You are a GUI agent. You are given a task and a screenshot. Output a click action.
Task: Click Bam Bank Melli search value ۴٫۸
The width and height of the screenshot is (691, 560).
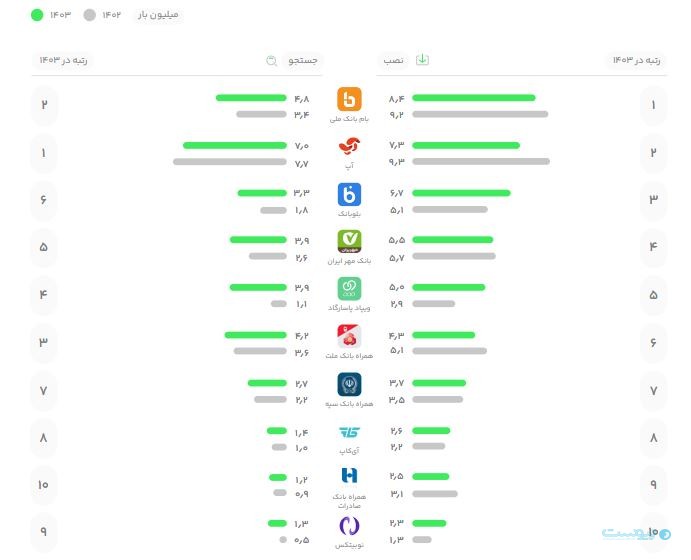click(x=301, y=99)
